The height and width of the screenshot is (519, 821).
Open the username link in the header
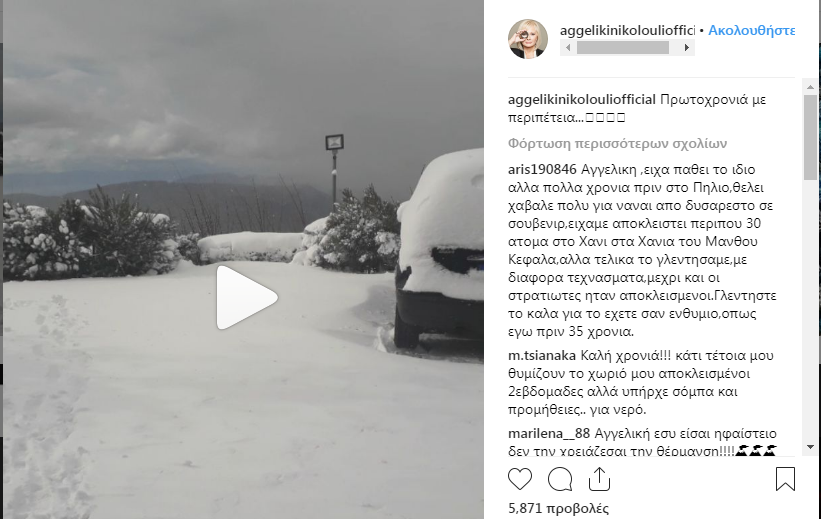click(627, 30)
